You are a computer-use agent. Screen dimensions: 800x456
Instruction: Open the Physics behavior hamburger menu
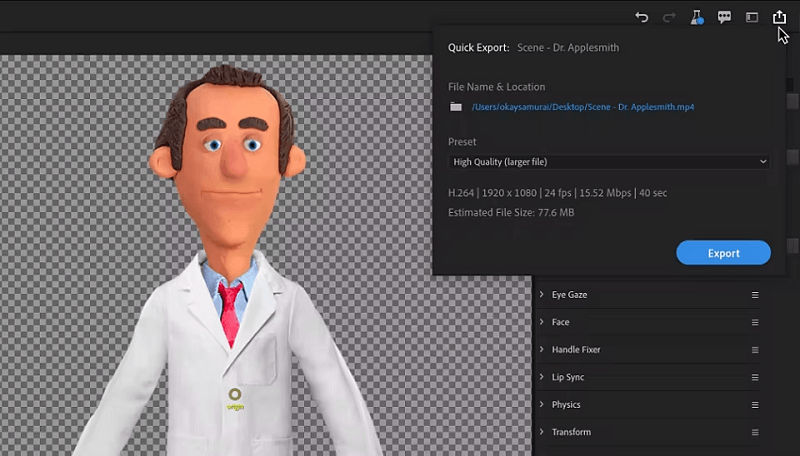pos(755,405)
